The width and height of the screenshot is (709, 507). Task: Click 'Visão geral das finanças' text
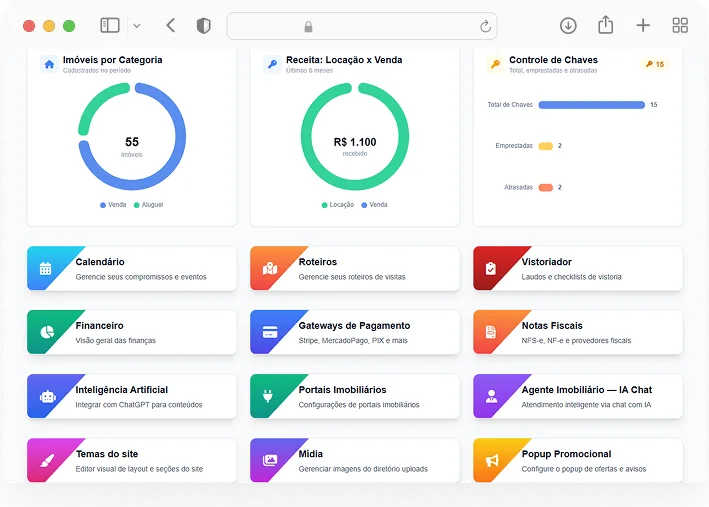(x=115, y=341)
